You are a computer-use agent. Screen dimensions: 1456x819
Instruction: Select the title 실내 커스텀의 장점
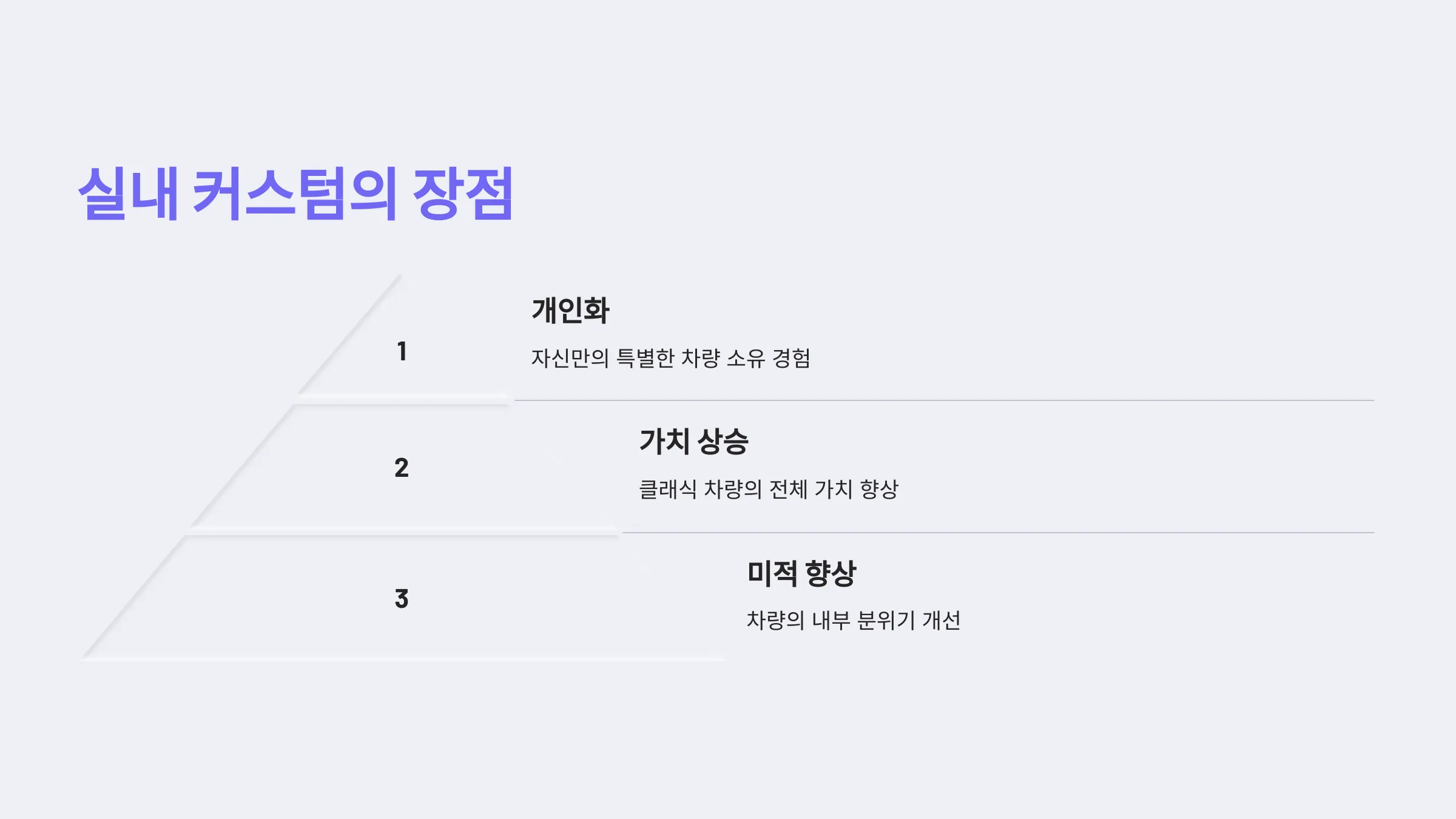tap(295, 193)
